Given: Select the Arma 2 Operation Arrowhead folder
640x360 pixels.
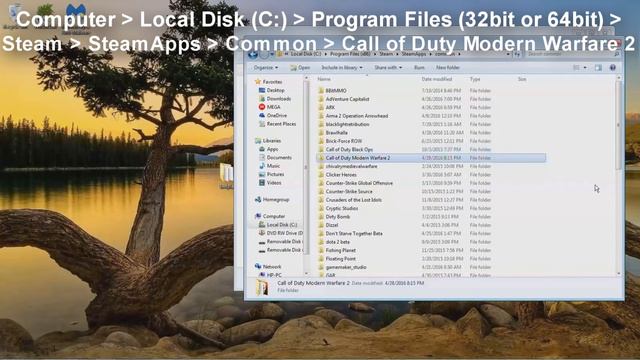Looking at the screenshot, I should pyautogui.click(x=353, y=116).
